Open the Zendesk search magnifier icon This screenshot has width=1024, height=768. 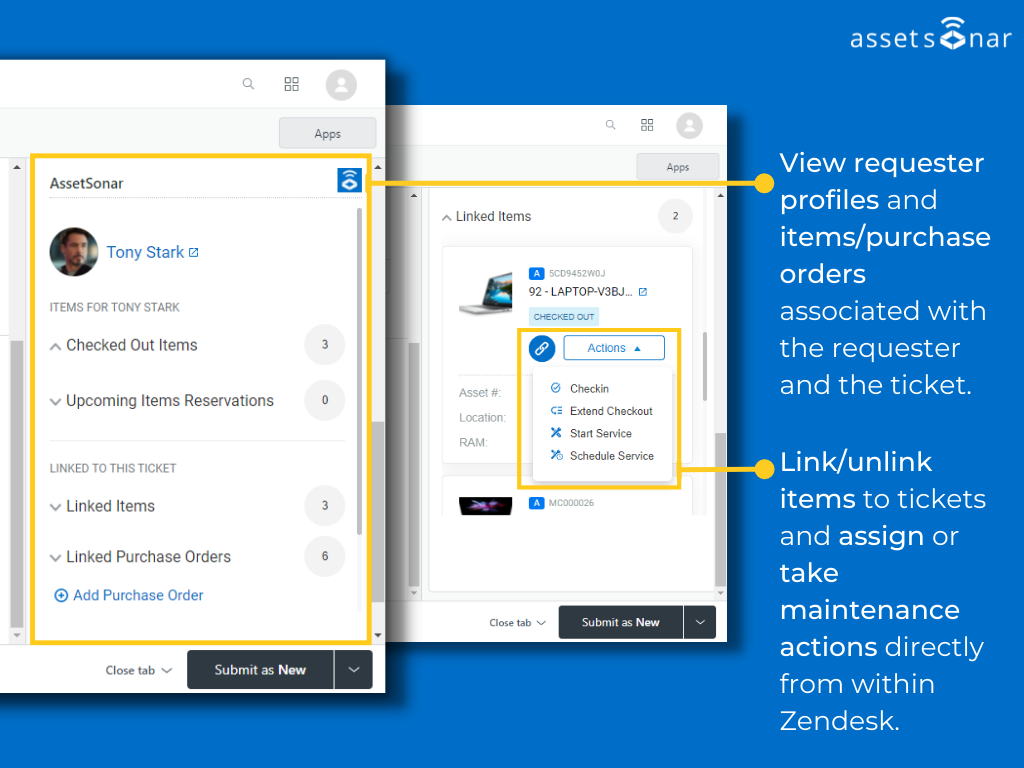[x=248, y=84]
